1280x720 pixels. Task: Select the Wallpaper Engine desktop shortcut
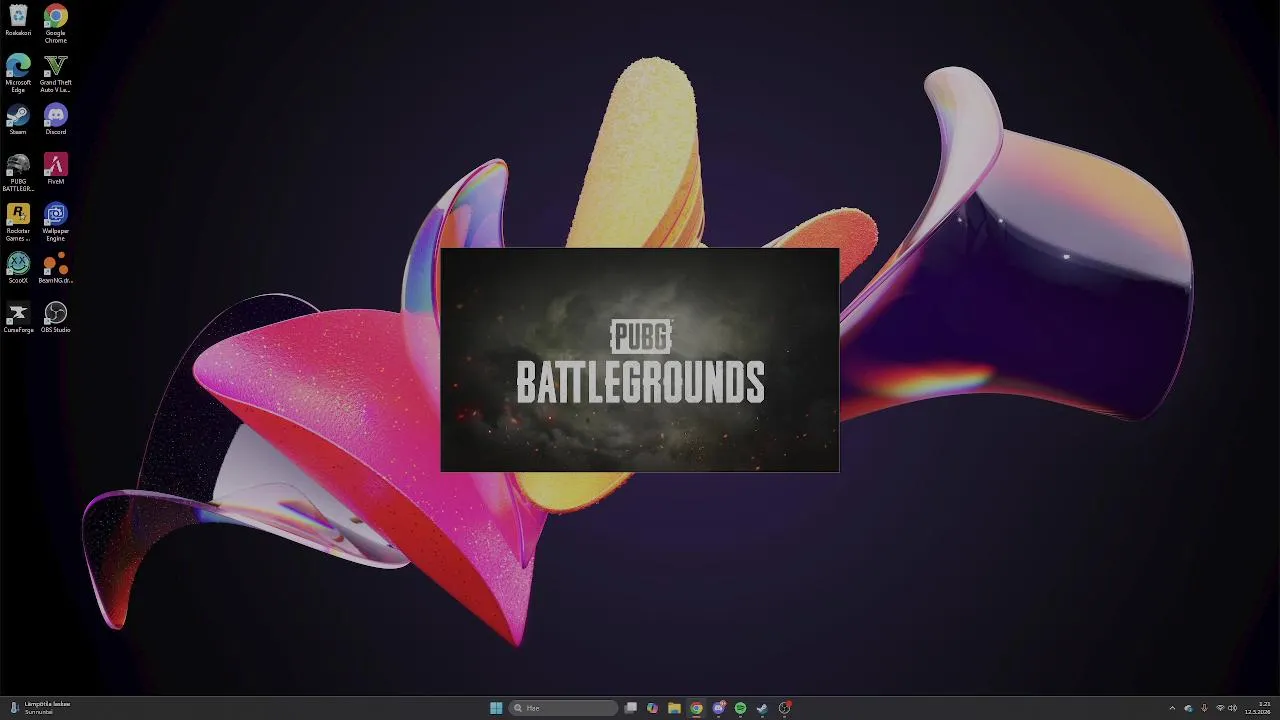pos(56,222)
